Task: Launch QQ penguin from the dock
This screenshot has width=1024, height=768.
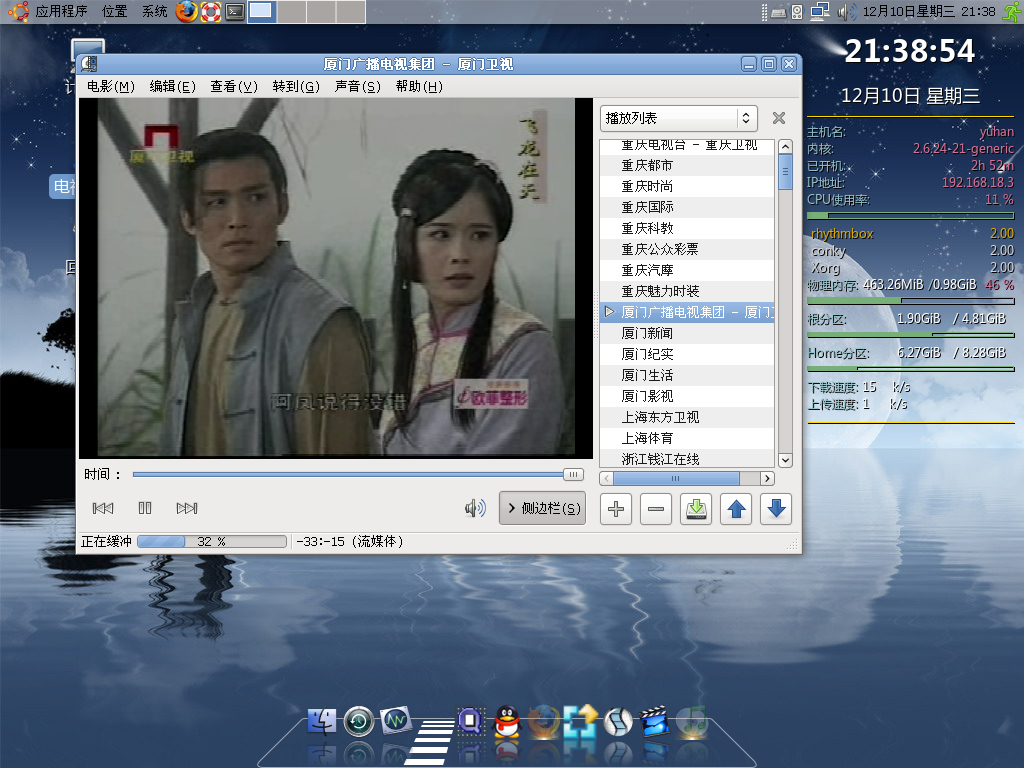Action: (507, 722)
